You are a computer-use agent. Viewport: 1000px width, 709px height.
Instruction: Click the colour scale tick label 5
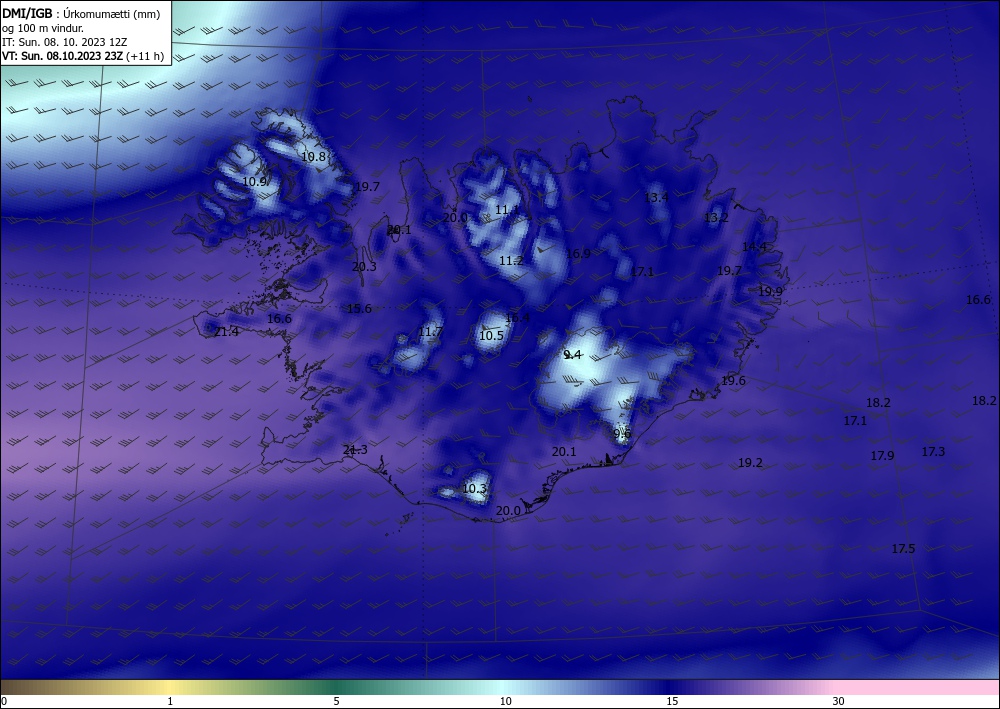pos(336,702)
